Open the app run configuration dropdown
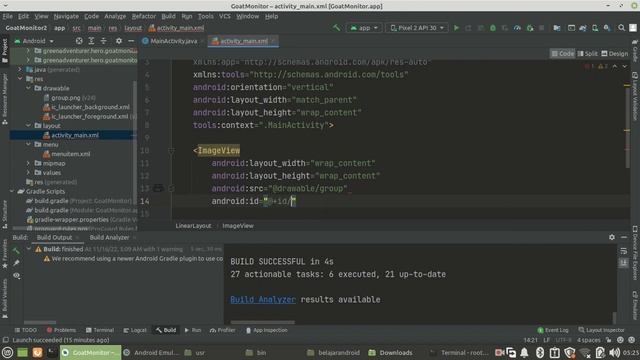The image size is (640, 360). pyautogui.click(x=364, y=28)
